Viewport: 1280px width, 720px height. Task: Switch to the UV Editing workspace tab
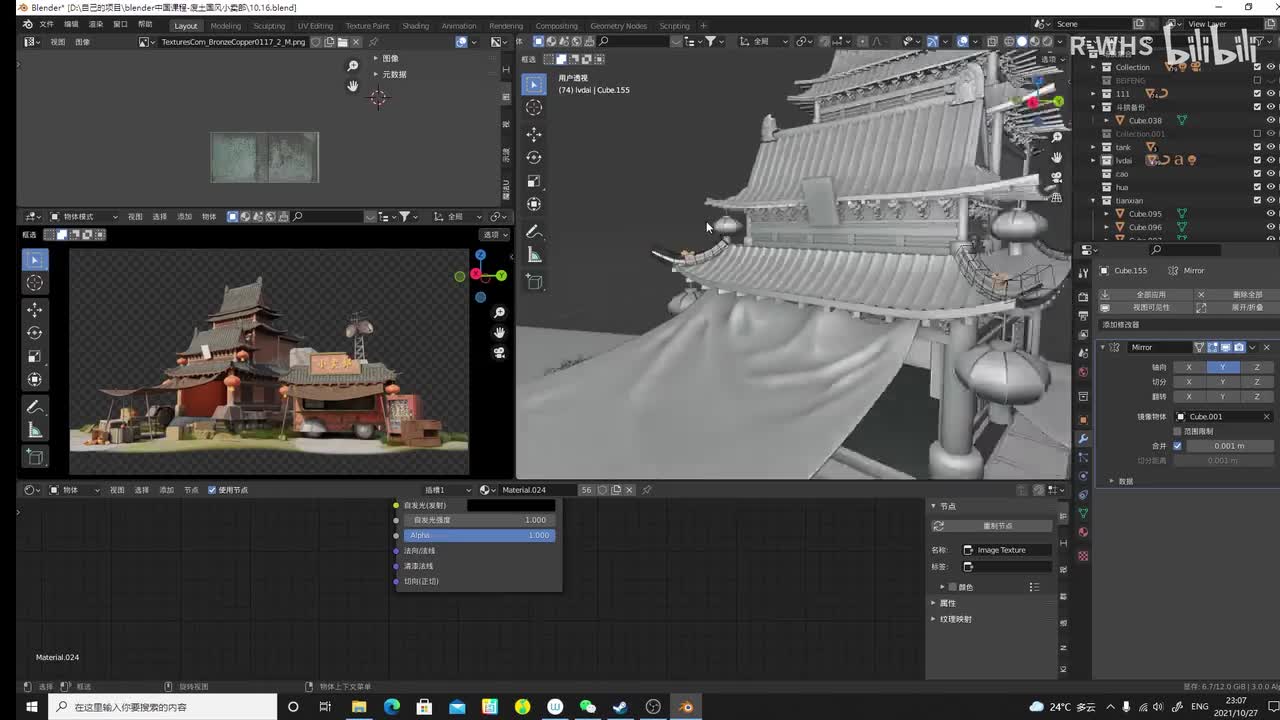[x=315, y=26]
